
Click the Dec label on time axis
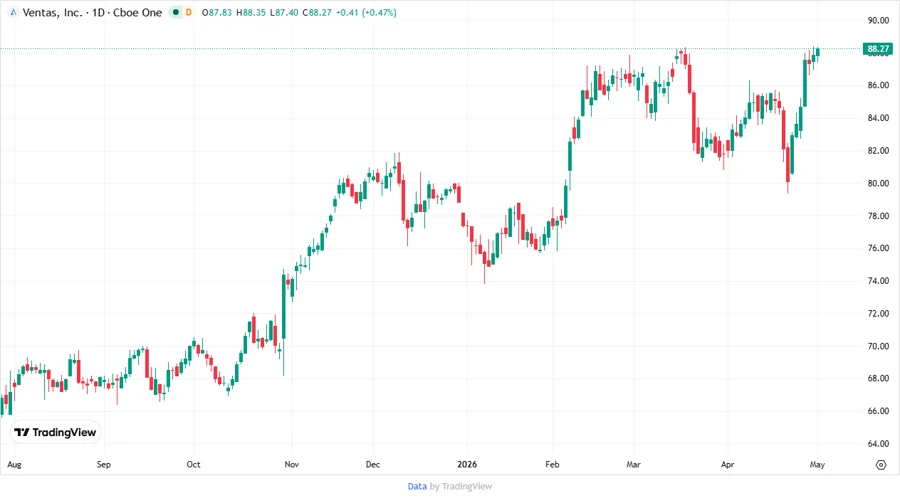tap(373, 465)
